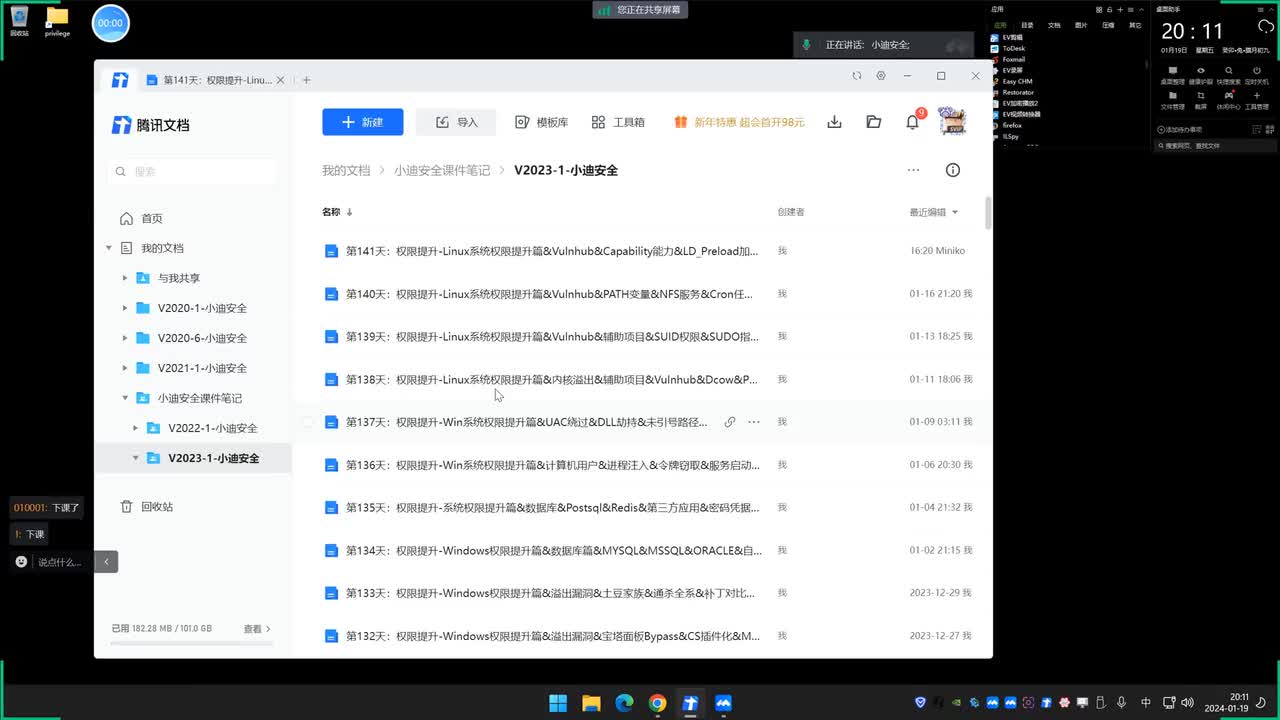Click 定时关机 in the desktop assistant
This screenshot has width=1280, height=720.
click(x=1258, y=75)
